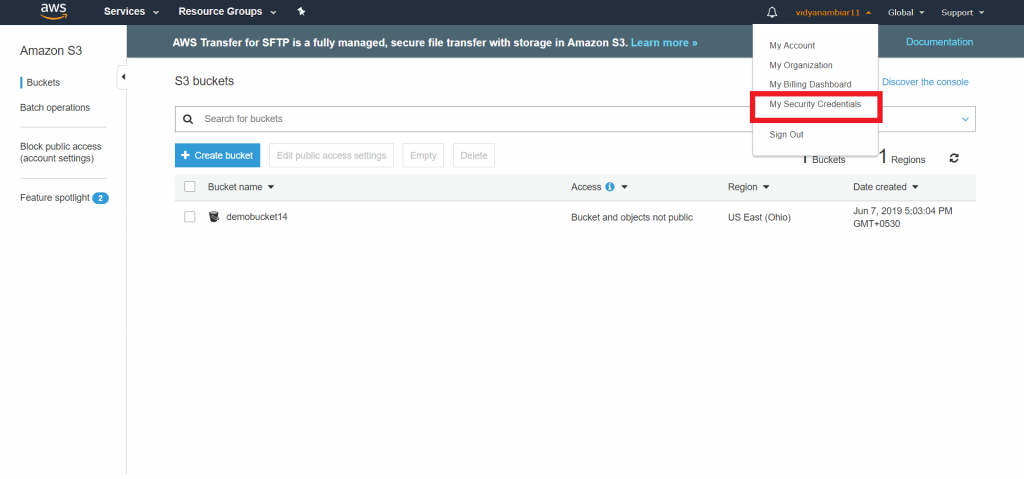Go to My Billing Dashboard

click(810, 84)
